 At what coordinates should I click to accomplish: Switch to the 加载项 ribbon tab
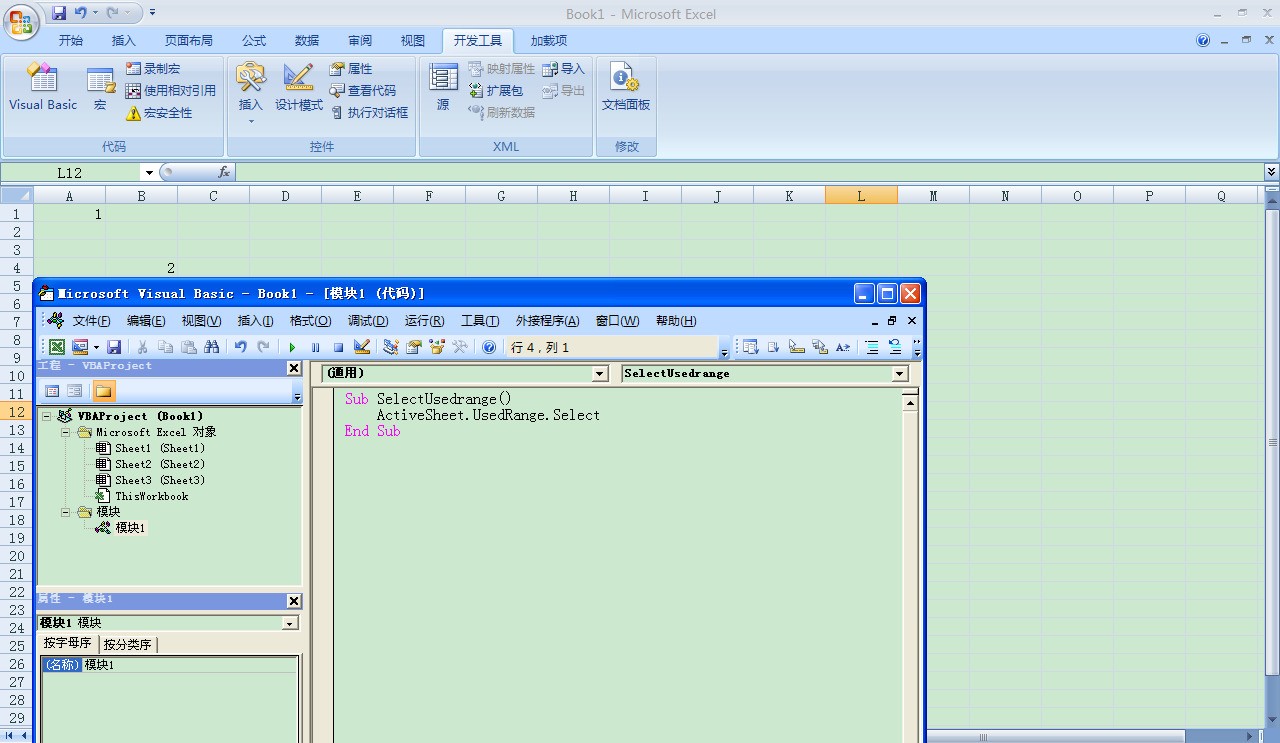point(549,41)
